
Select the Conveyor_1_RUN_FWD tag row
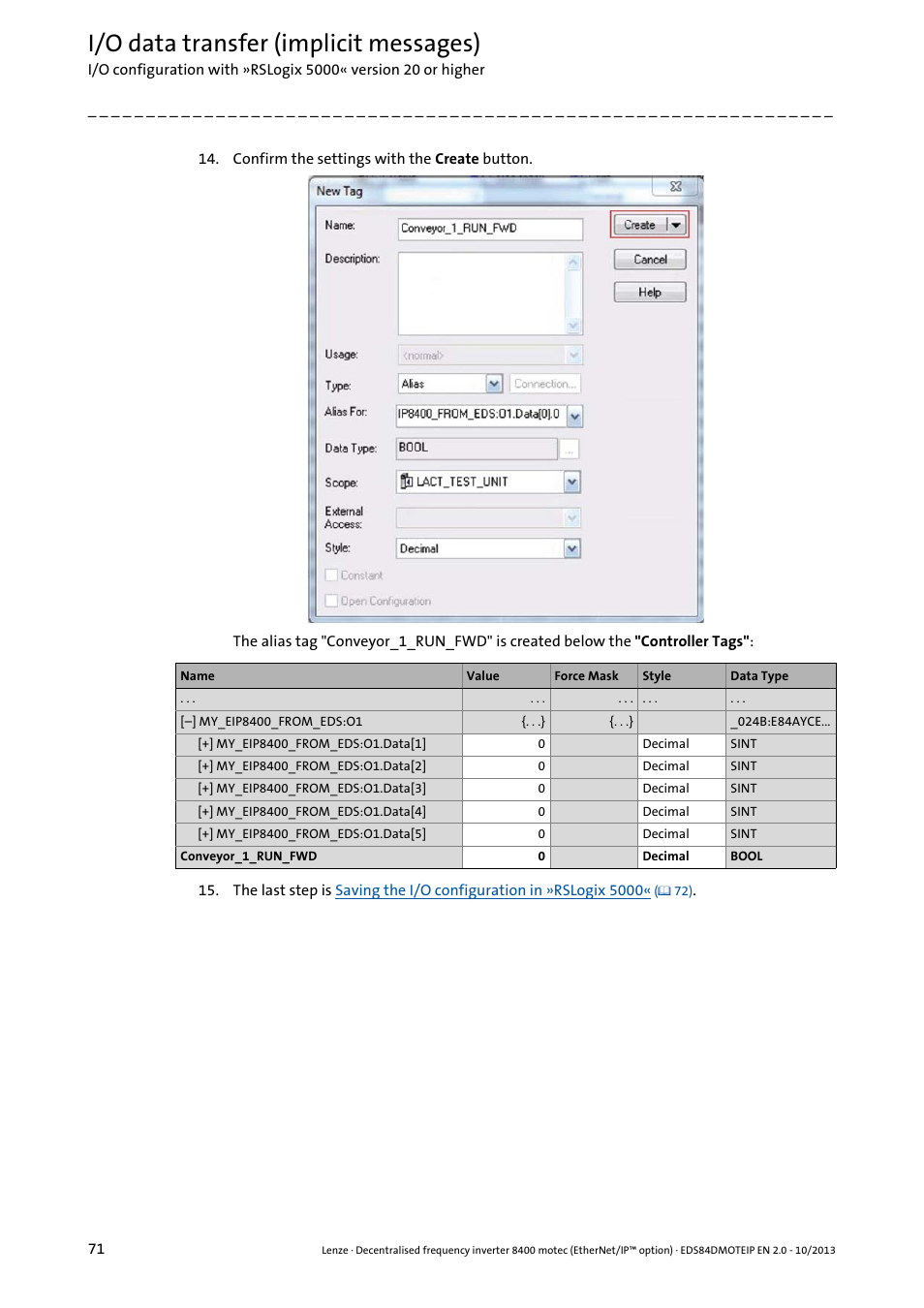(x=506, y=856)
